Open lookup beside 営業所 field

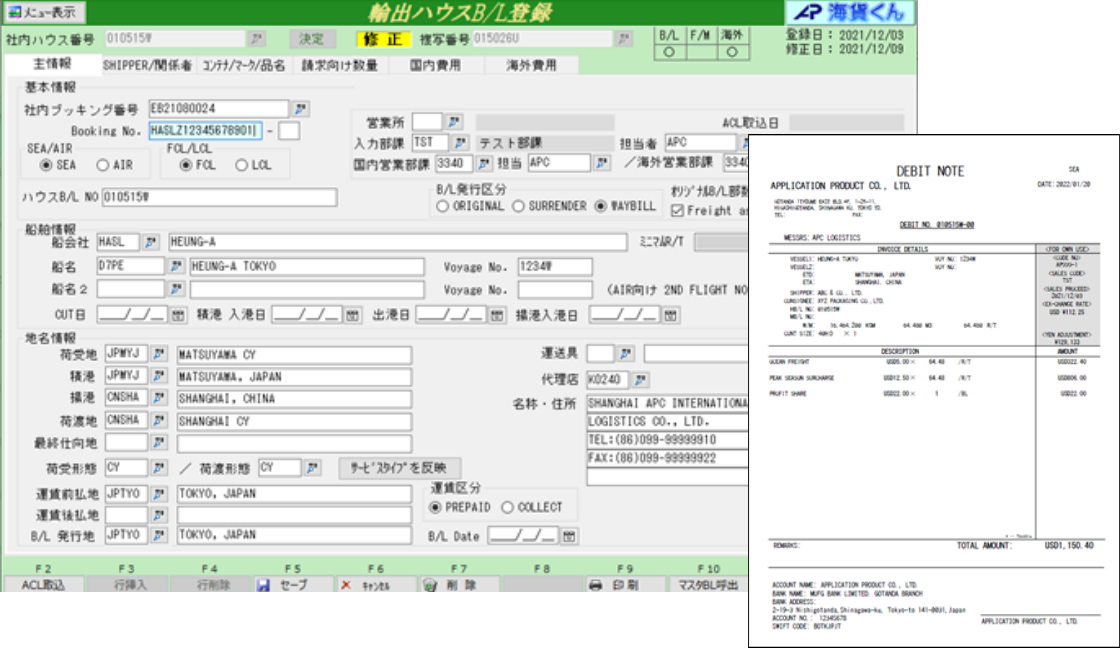point(454,122)
